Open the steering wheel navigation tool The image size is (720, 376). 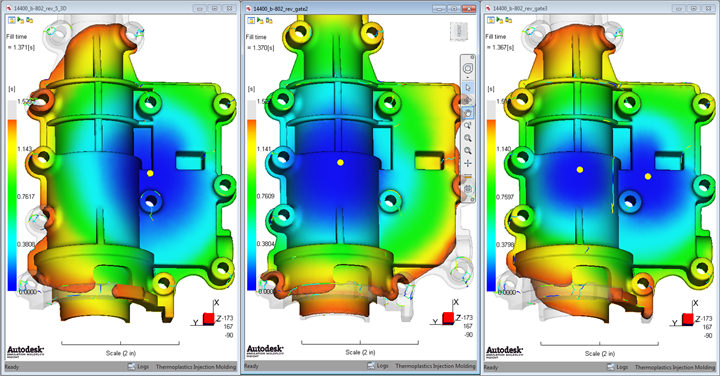pyautogui.click(x=467, y=68)
